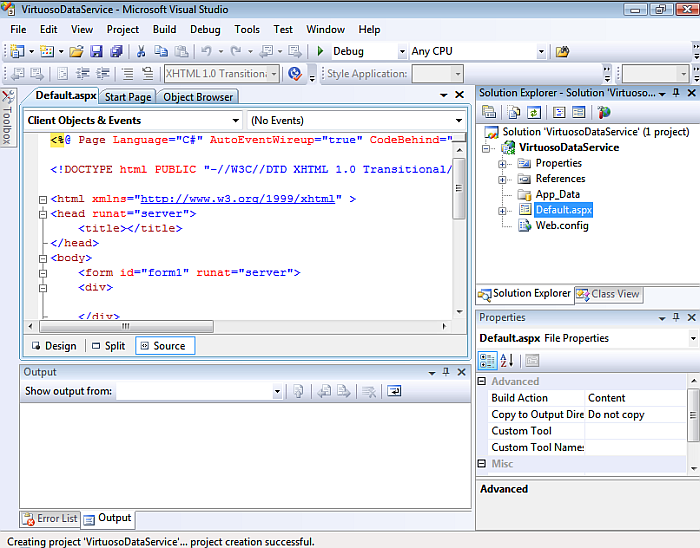The height and width of the screenshot is (548, 700).
Task: Toggle Word Wrap in Output window
Action: [393, 391]
